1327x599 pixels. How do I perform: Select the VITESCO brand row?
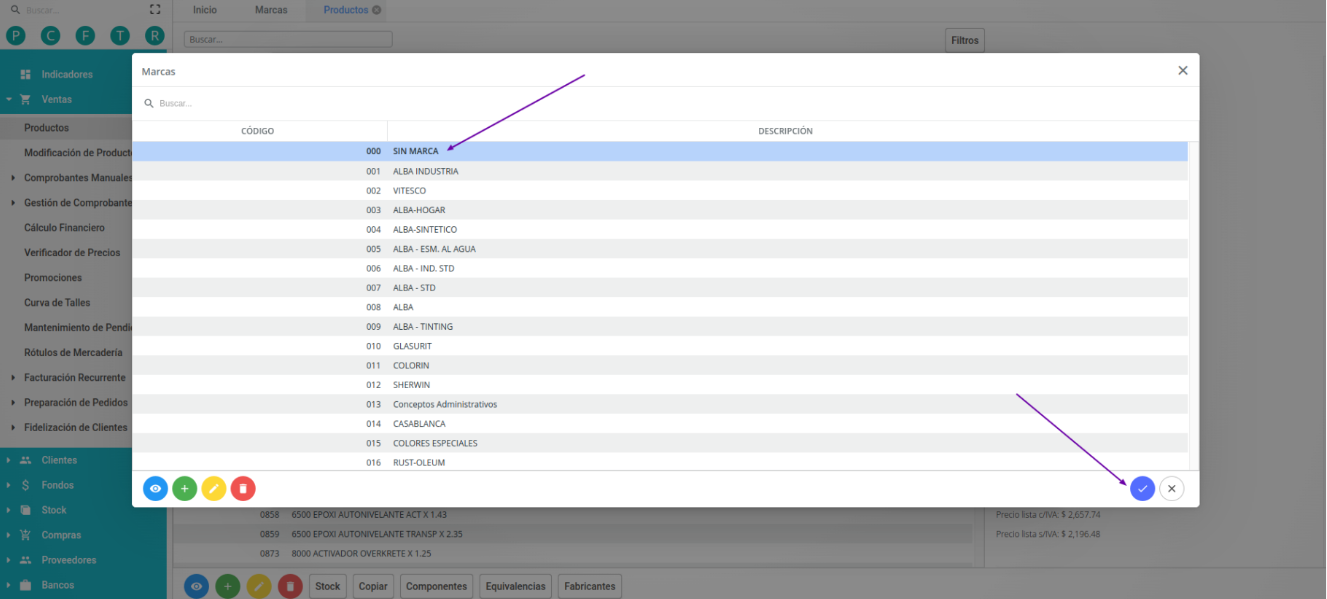coord(660,190)
